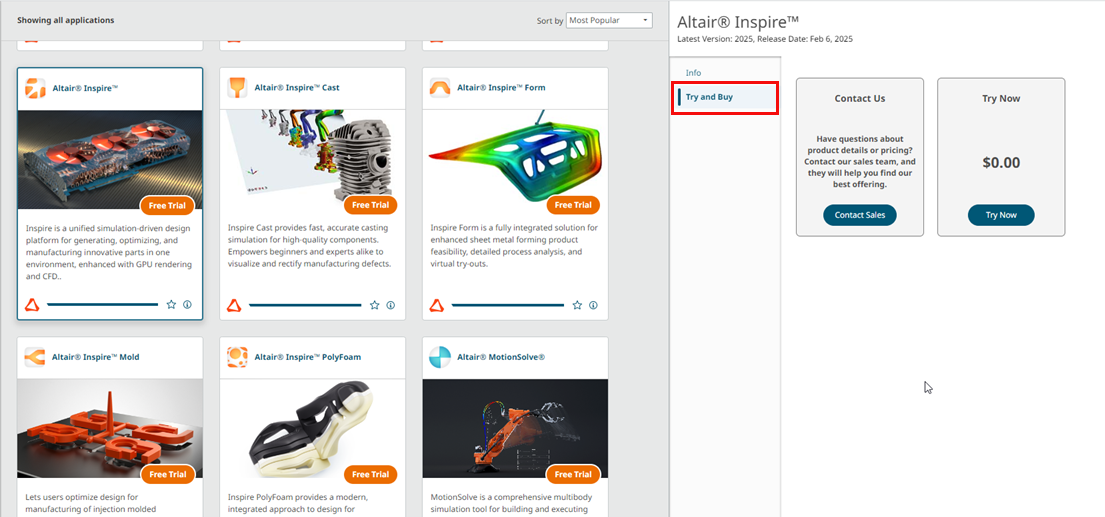Click Free Trial badge on Inspire Mold
Viewport: 1105px width, 517px height.
168,474
